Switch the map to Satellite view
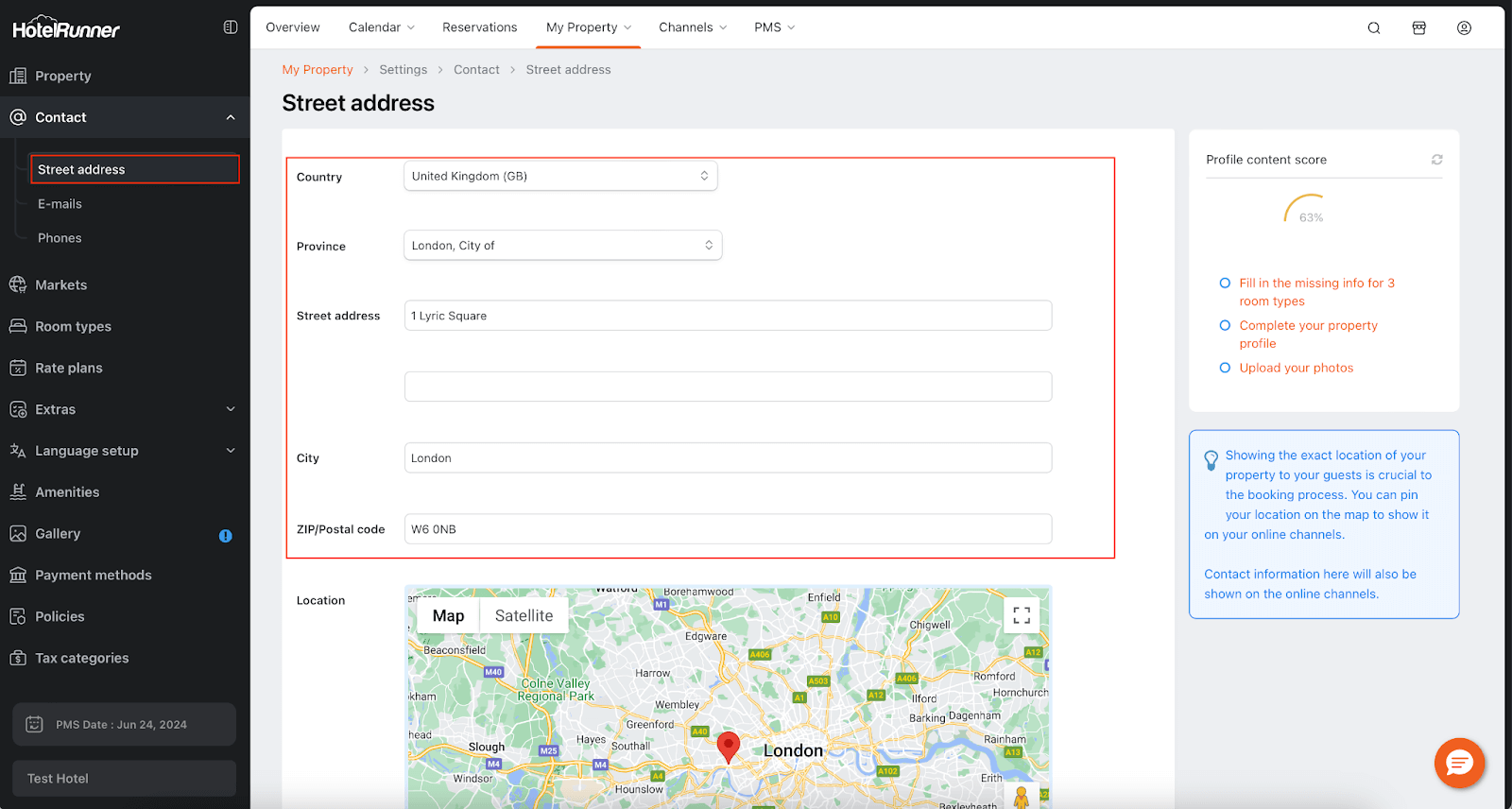The height and width of the screenshot is (809, 1512). coord(524,616)
